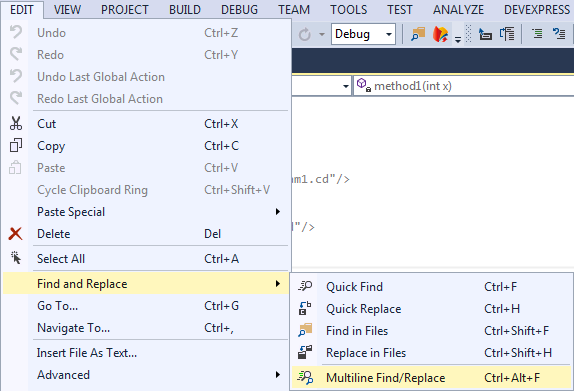Click the red X Delete icon
Image resolution: width=574 pixels, height=391 pixels.
(x=15, y=234)
